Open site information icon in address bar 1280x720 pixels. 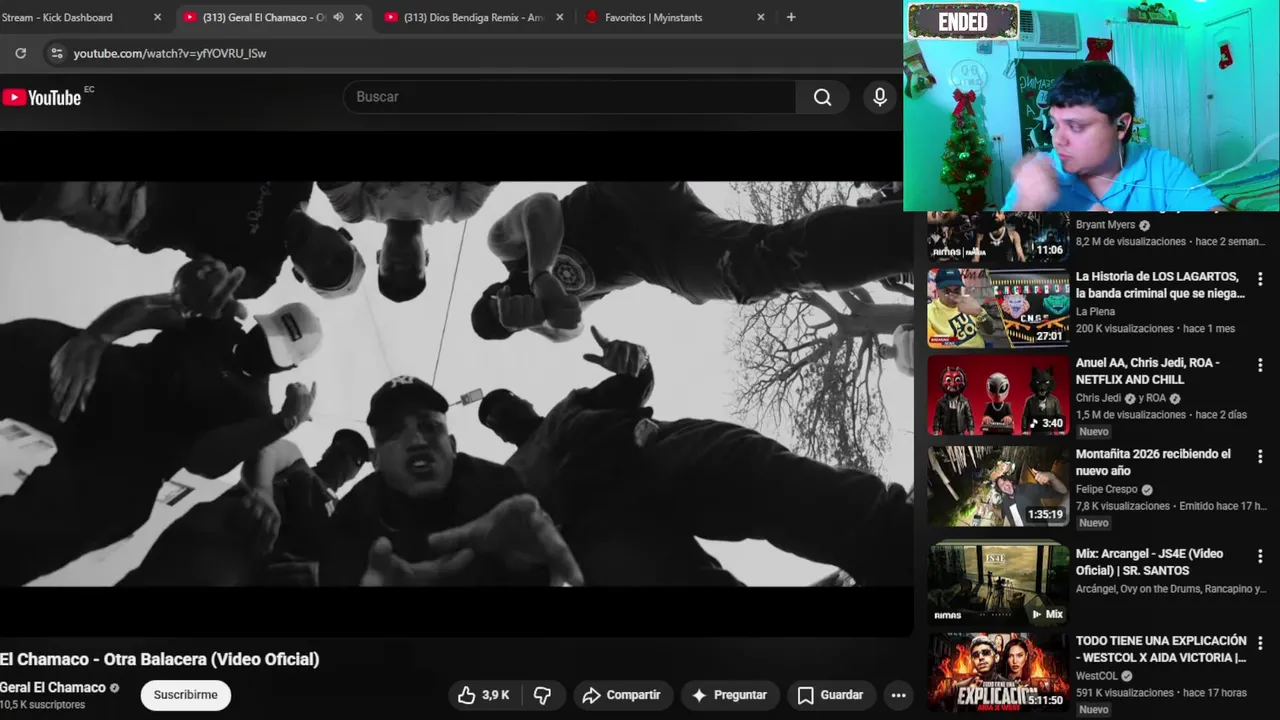click(56, 53)
